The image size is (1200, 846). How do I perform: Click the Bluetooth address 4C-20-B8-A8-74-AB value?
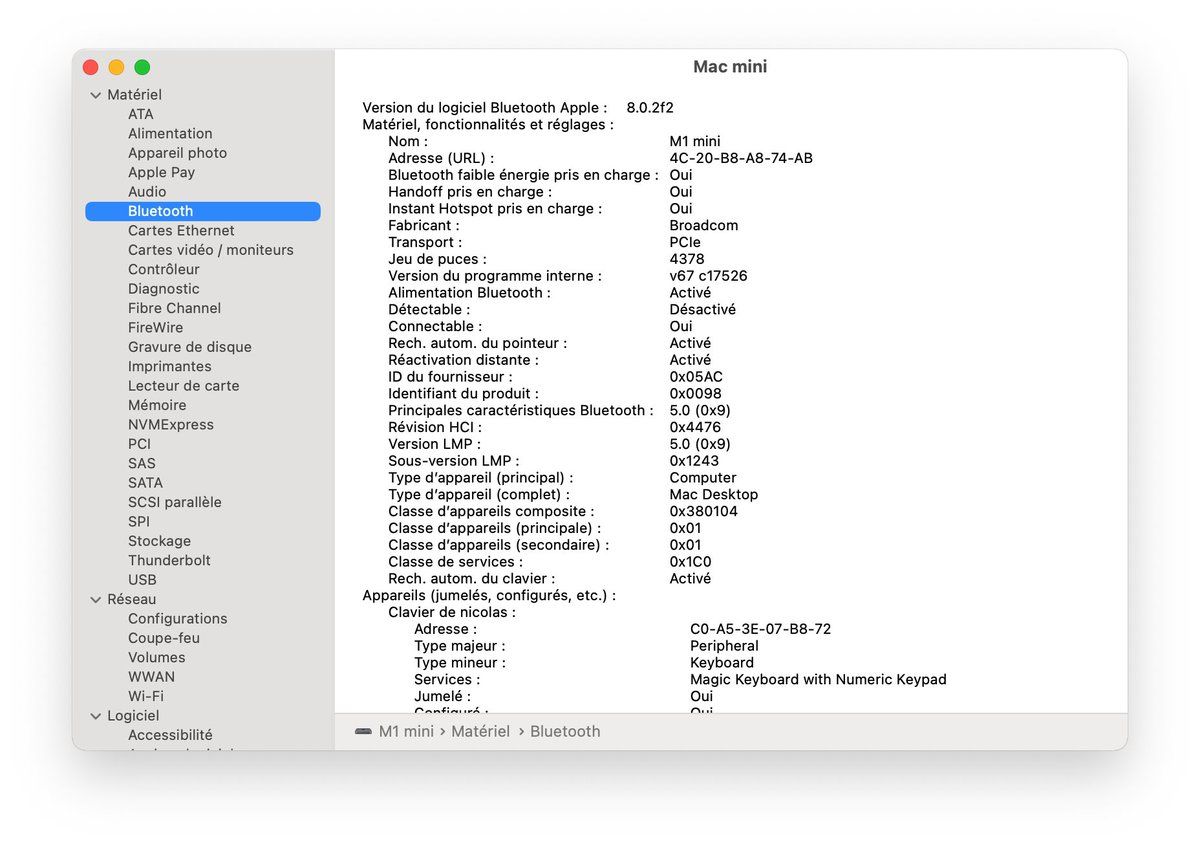[x=740, y=158]
